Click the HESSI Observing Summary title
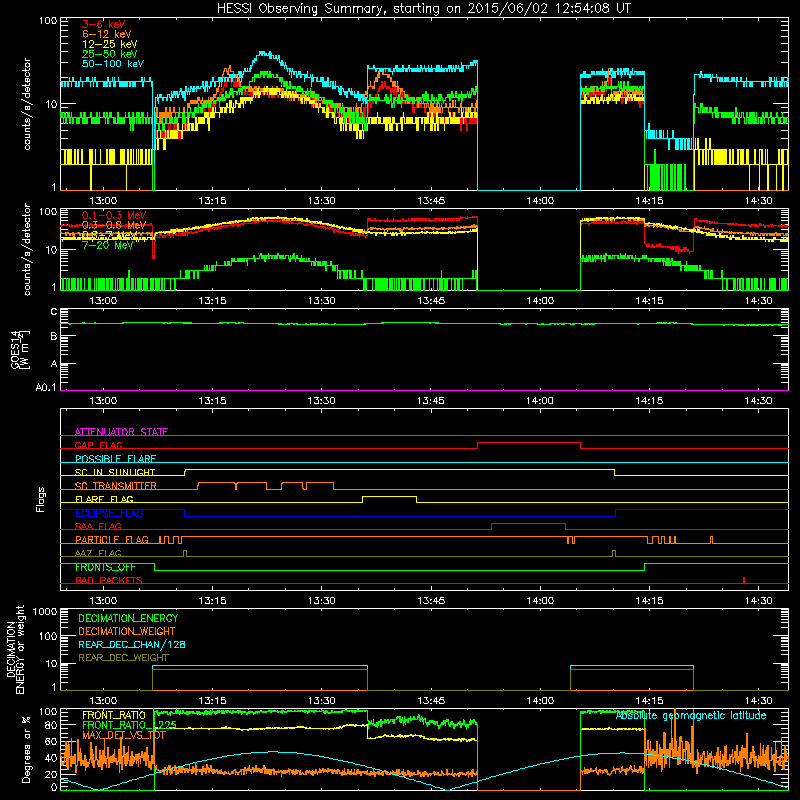The image size is (800, 800). click(x=423, y=9)
